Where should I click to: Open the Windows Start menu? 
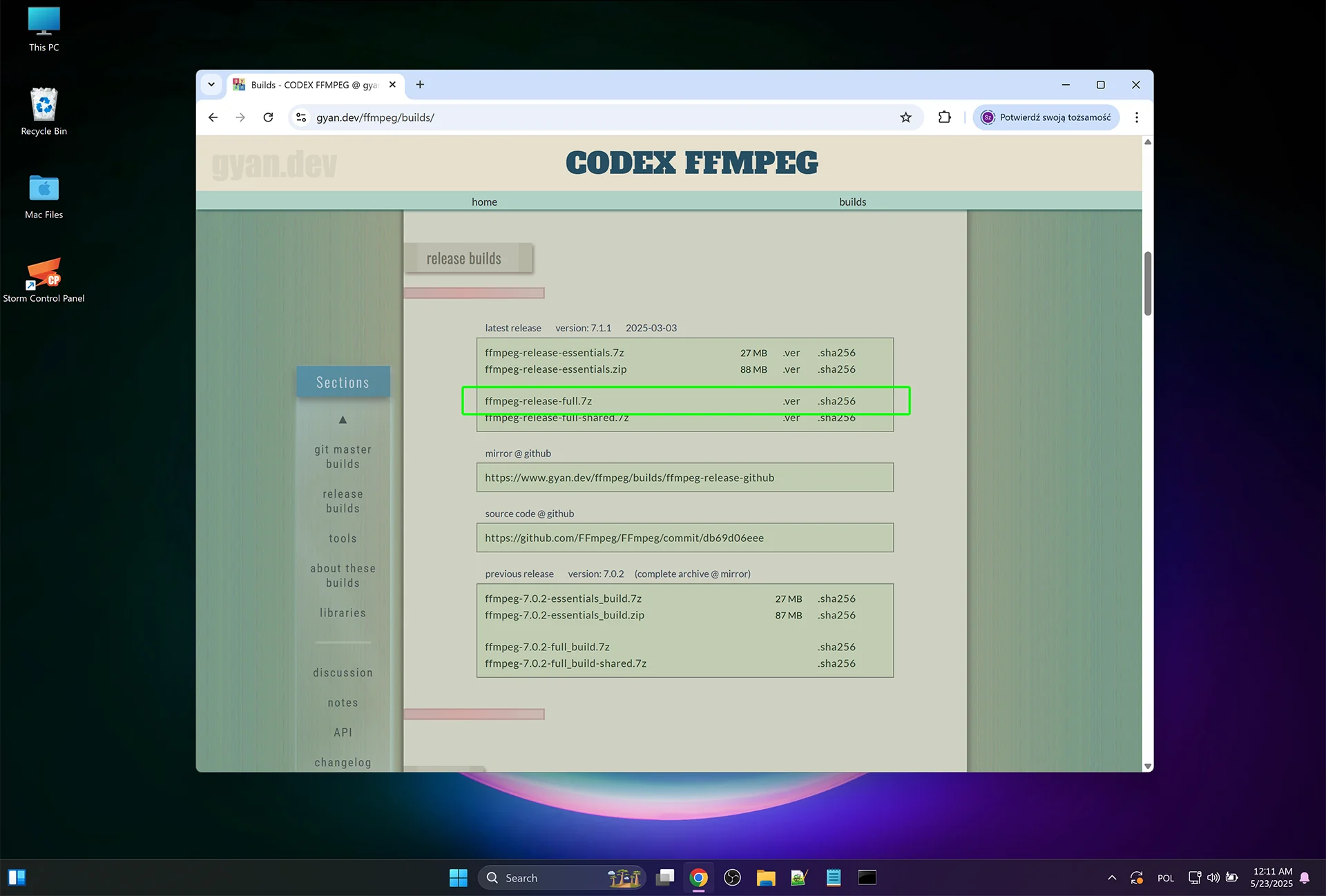tap(459, 877)
